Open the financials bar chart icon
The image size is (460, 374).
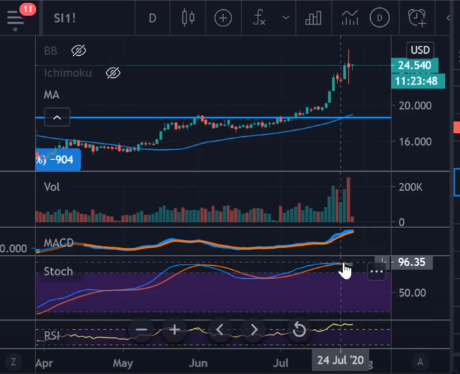pyautogui.click(x=313, y=18)
